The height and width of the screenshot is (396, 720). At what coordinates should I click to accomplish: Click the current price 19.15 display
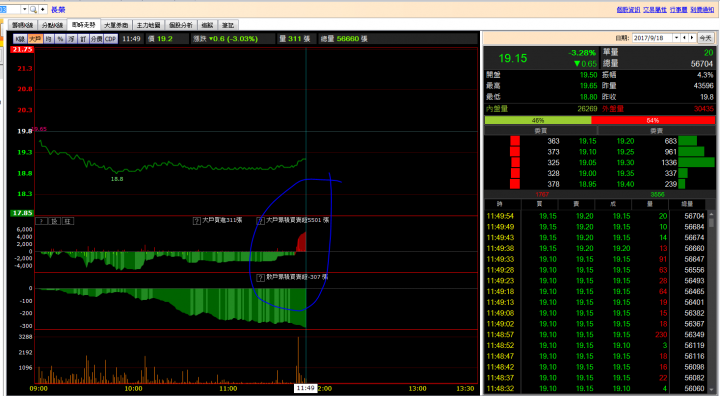[x=513, y=58]
